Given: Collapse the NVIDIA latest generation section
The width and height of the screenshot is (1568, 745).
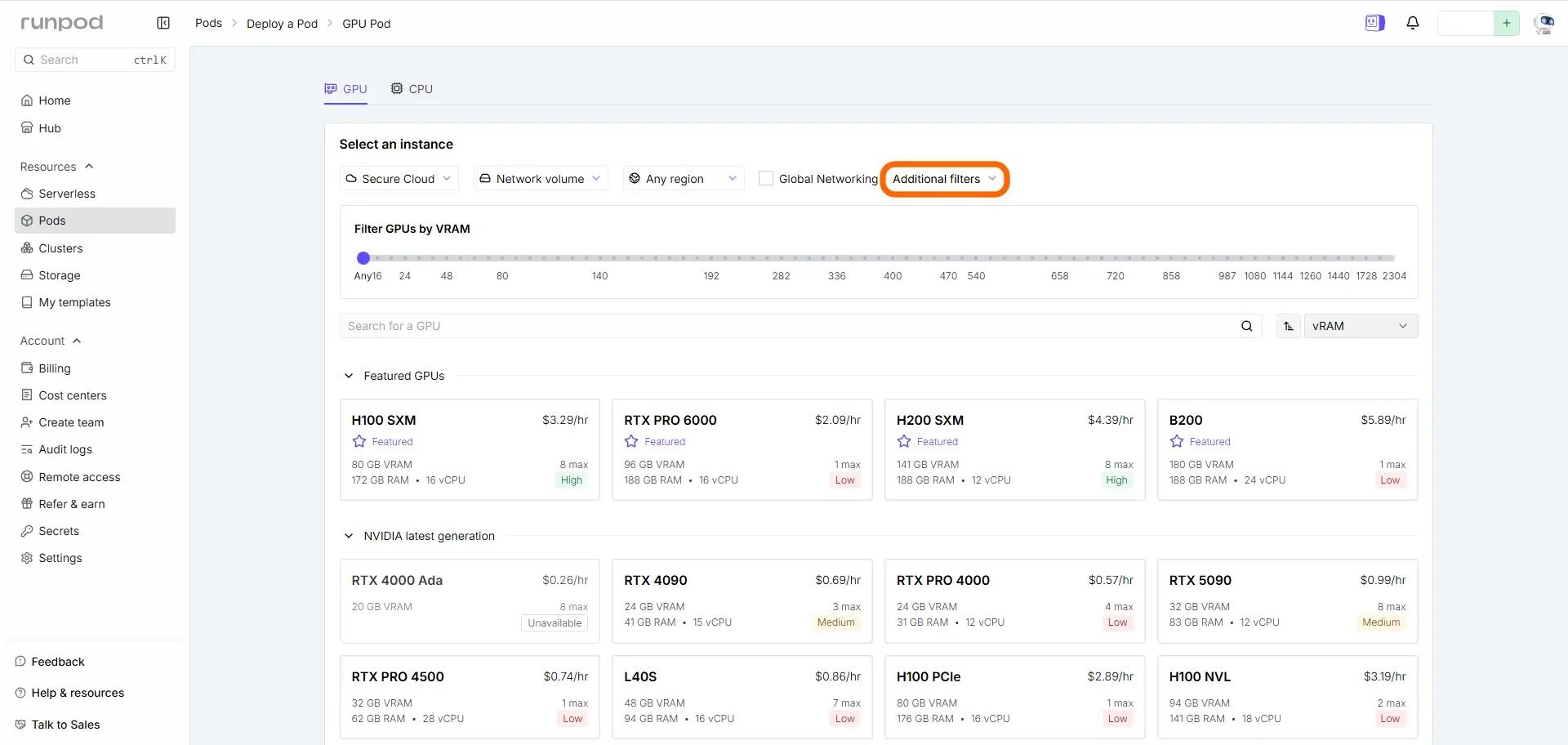Looking at the screenshot, I should pyautogui.click(x=349, y=536).
